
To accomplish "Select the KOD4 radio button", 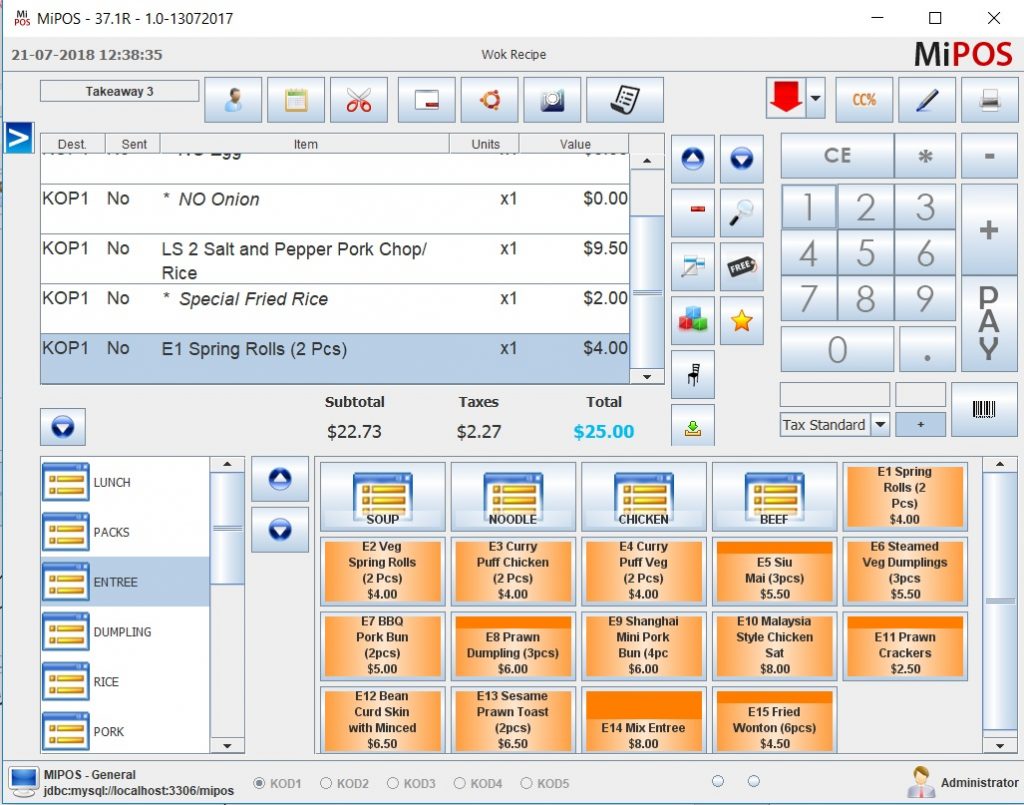I will tap(460, 783).
